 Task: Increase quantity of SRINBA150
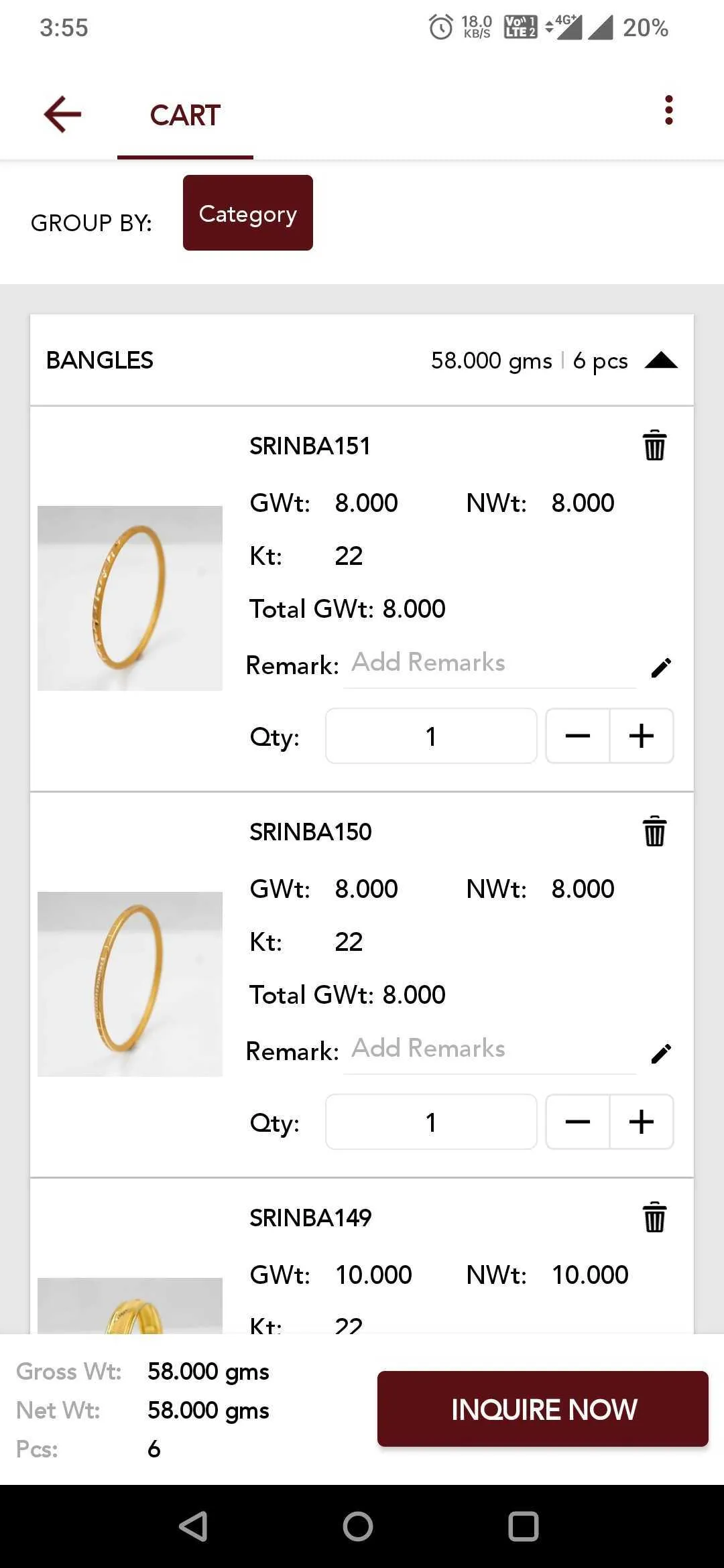(x=642, y=1122)
